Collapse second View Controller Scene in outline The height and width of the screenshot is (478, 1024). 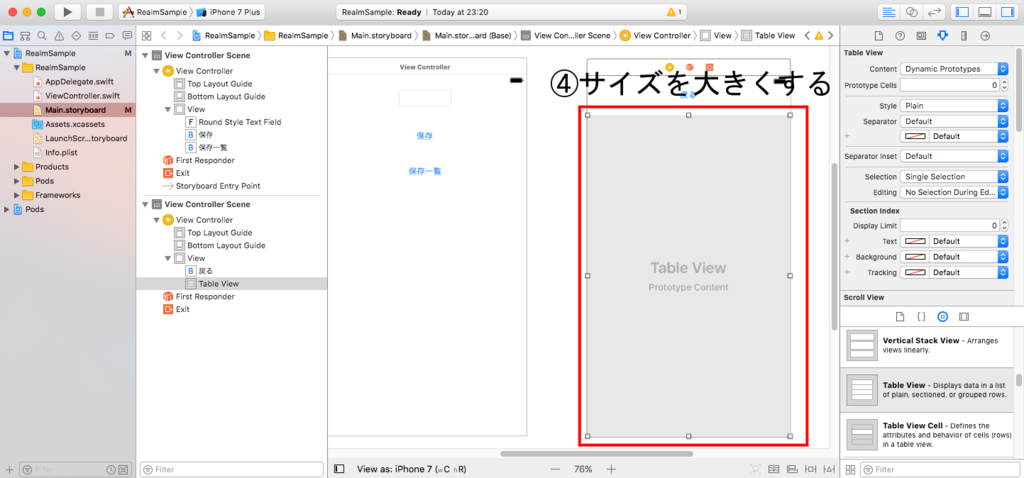point(145,204)
